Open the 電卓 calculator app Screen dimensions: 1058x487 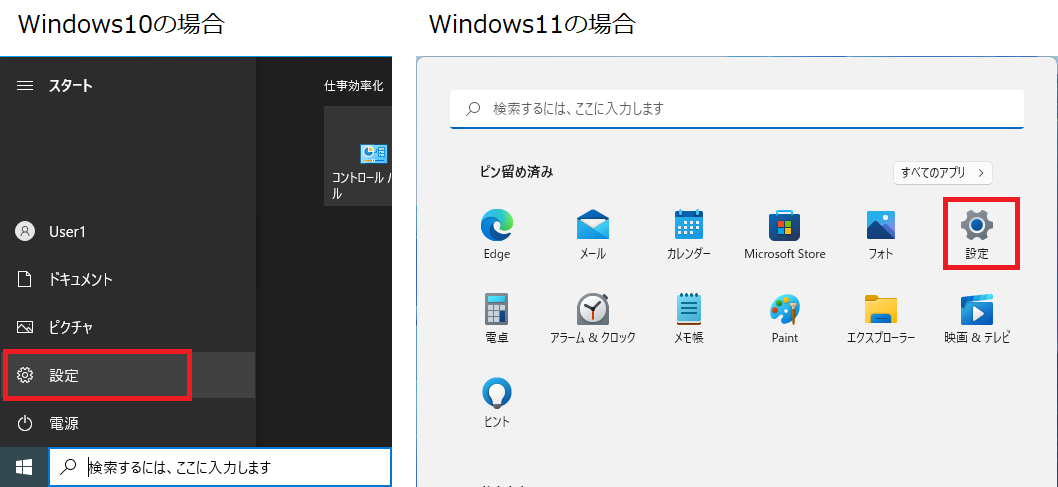[x=497, y=318]
